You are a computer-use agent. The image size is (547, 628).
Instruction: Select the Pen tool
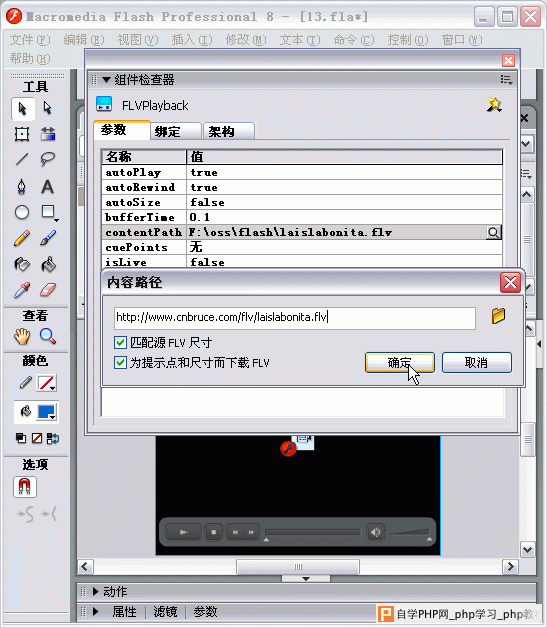(22, 187)
